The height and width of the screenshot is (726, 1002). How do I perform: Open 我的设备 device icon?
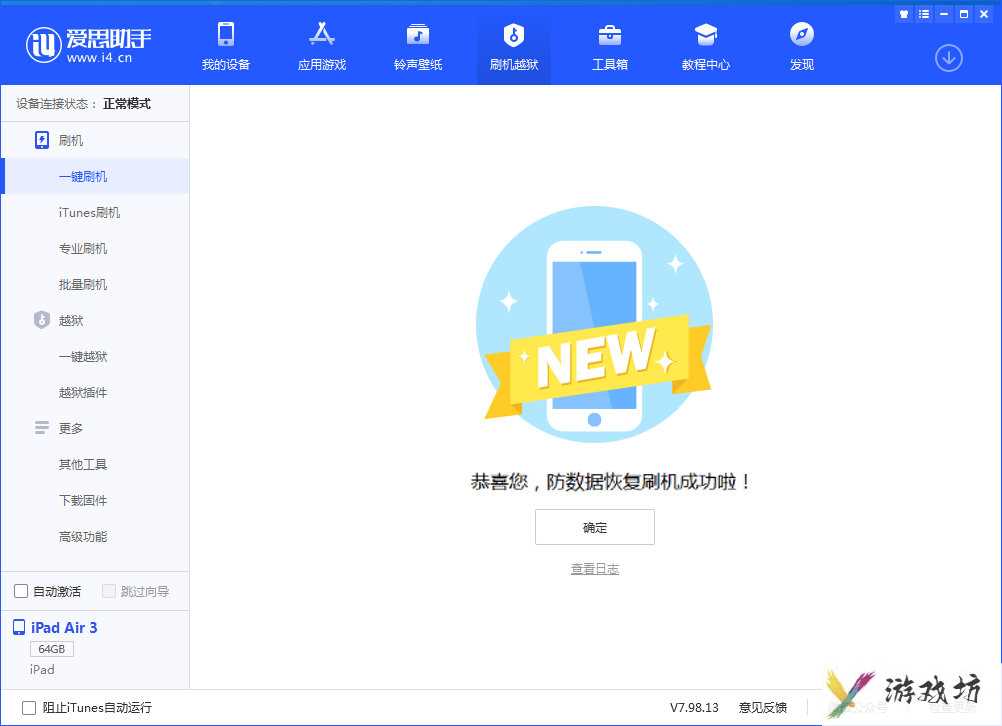(x=226, y=34)
